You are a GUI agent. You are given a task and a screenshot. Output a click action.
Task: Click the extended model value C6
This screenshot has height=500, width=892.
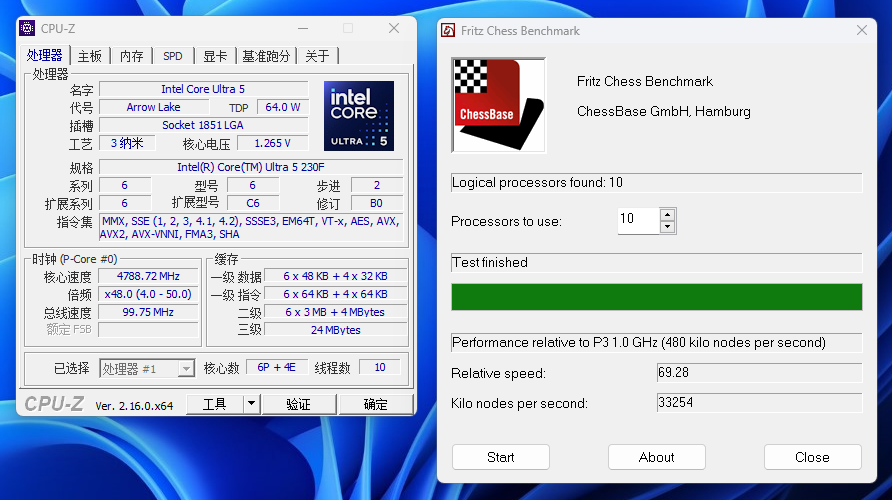pyautogui.click(x=253, y=203)
